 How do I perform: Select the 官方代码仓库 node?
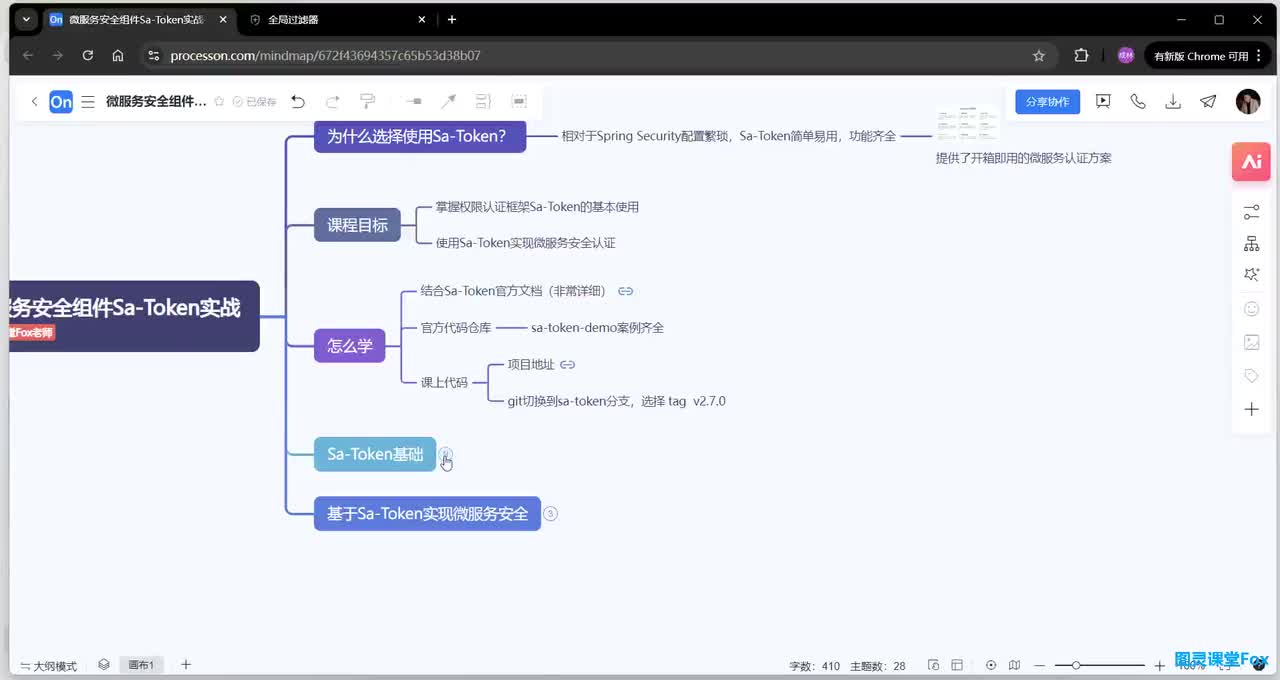coord(456,328)
